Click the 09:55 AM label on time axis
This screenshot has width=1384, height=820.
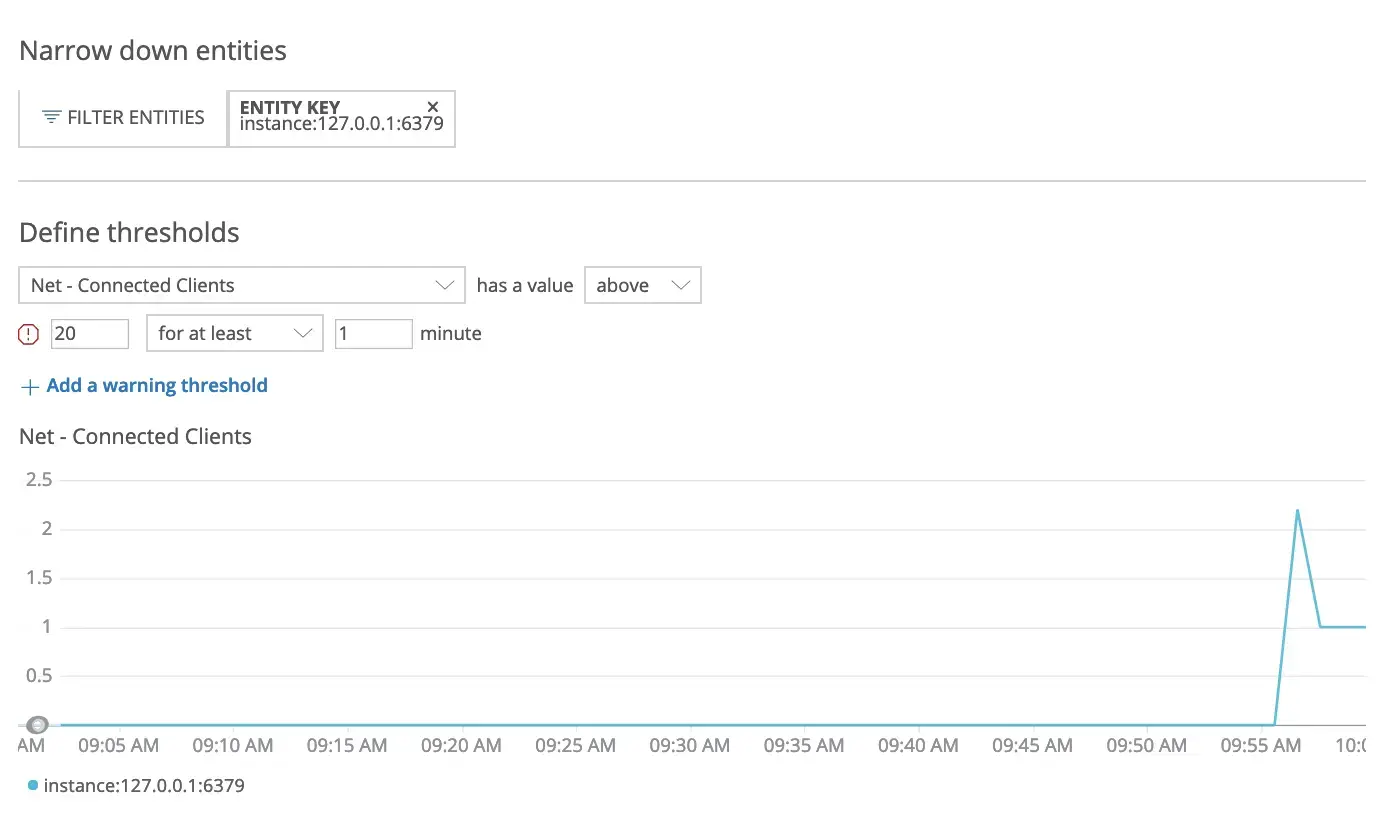(1261, 746)
